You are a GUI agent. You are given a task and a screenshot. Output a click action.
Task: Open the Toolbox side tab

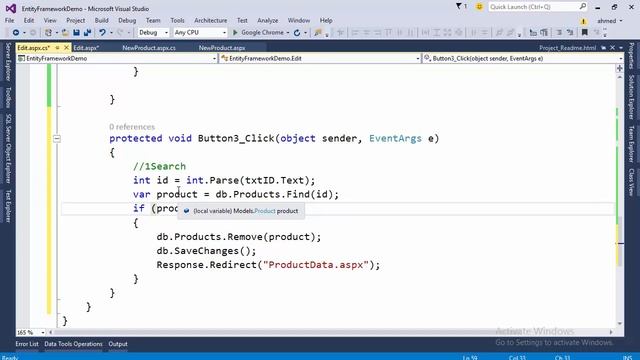(8, 97)
